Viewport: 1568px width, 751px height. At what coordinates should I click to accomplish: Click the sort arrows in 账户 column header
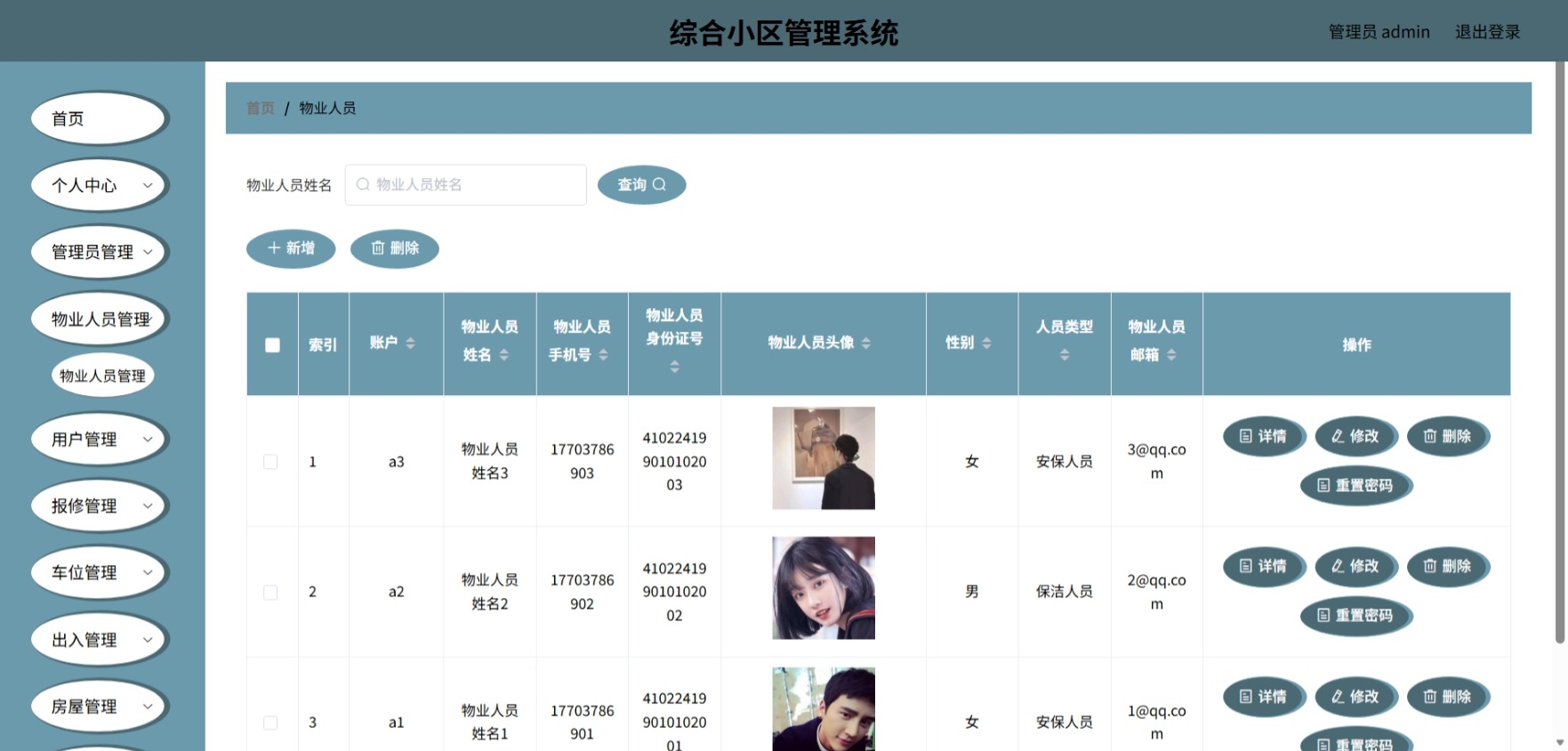point(410,343)
